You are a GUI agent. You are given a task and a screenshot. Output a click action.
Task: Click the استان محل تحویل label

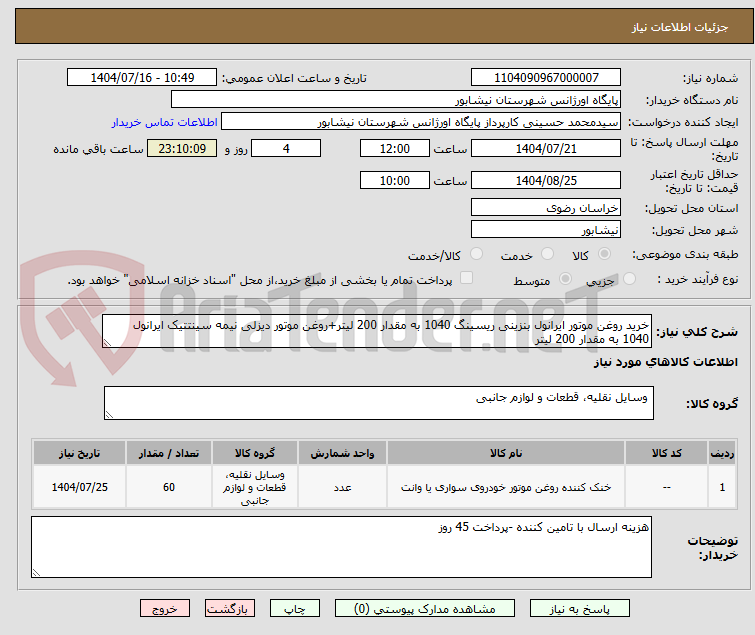click(692, 208)
